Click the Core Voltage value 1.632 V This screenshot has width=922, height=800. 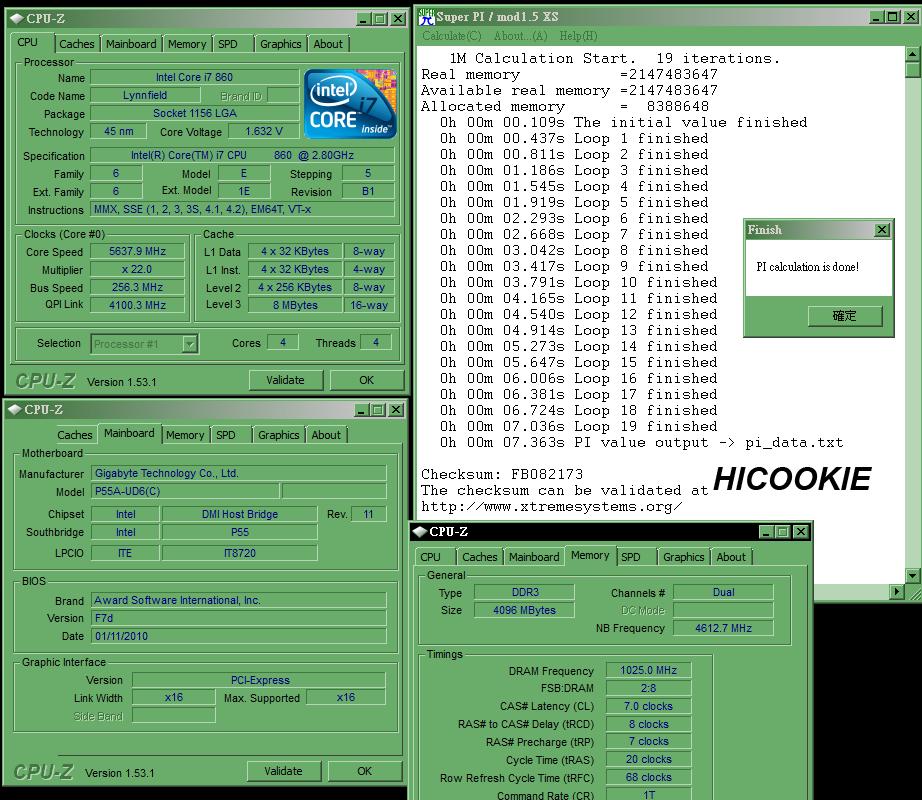click(263, 131)
